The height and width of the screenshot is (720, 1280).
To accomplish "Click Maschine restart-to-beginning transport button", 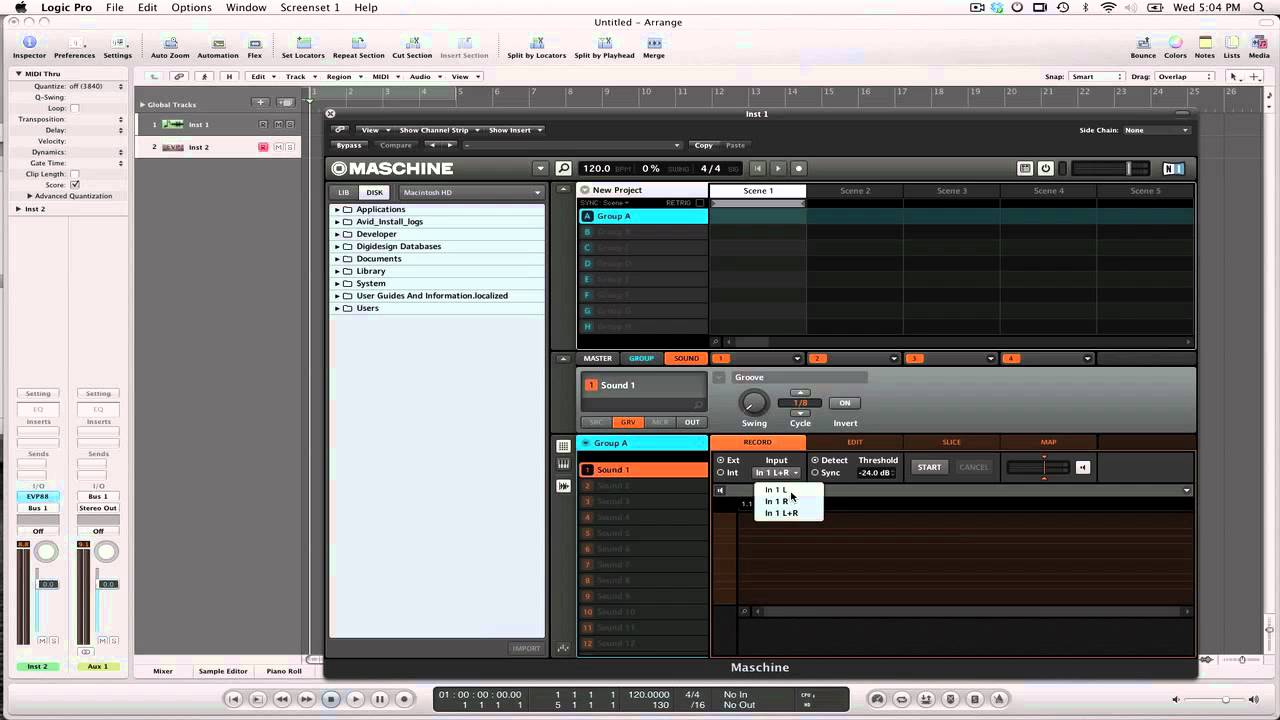I will (x=758, y=169).
